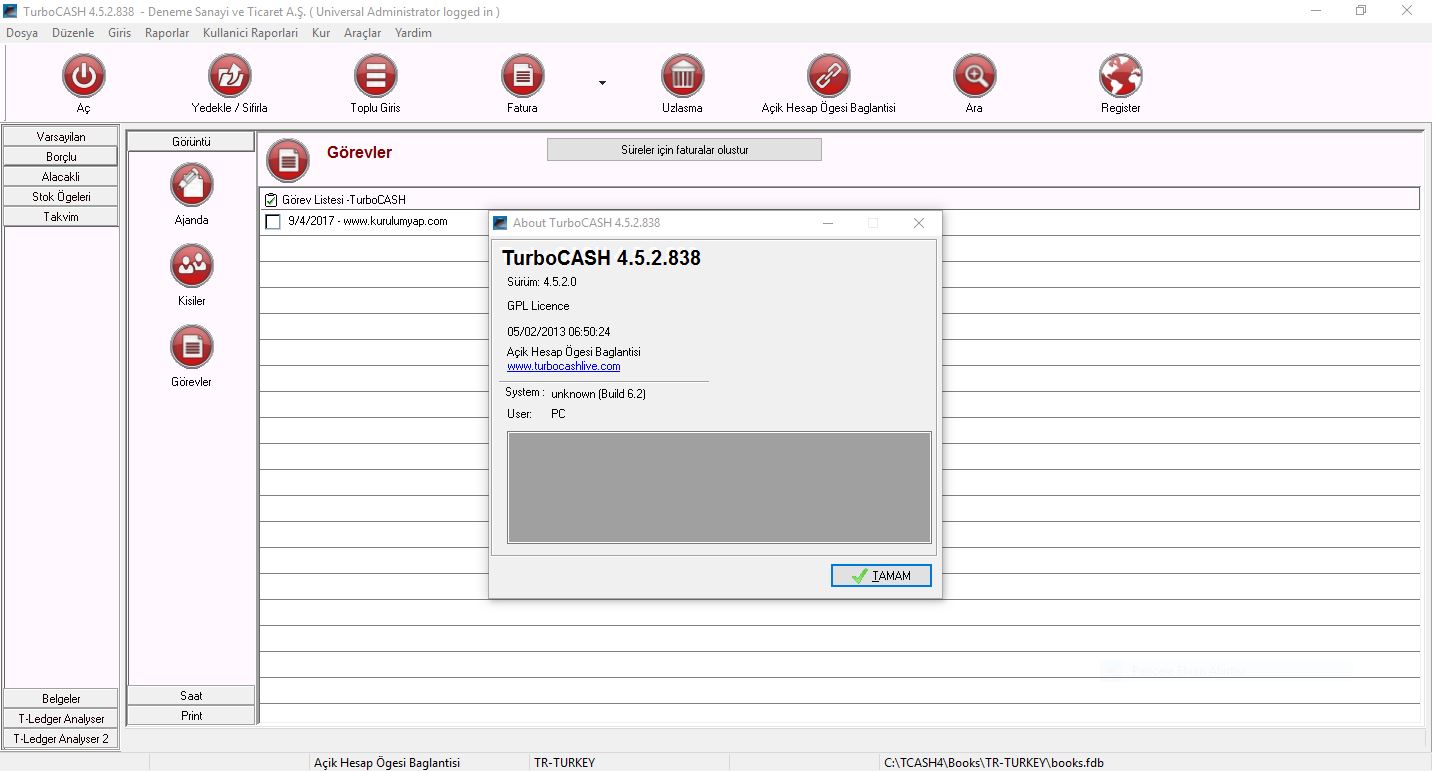
Task: Open the Yardim menu
Action: pyautogui.click(x=413, y=33)
